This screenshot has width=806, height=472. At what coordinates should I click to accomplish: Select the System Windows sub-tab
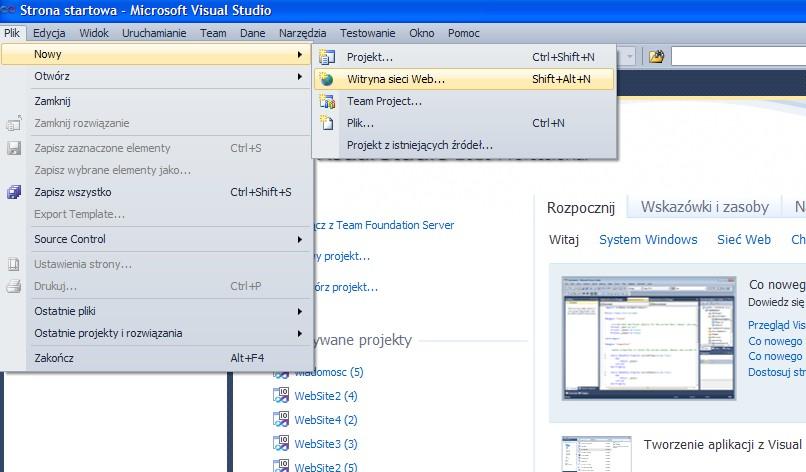648,240
